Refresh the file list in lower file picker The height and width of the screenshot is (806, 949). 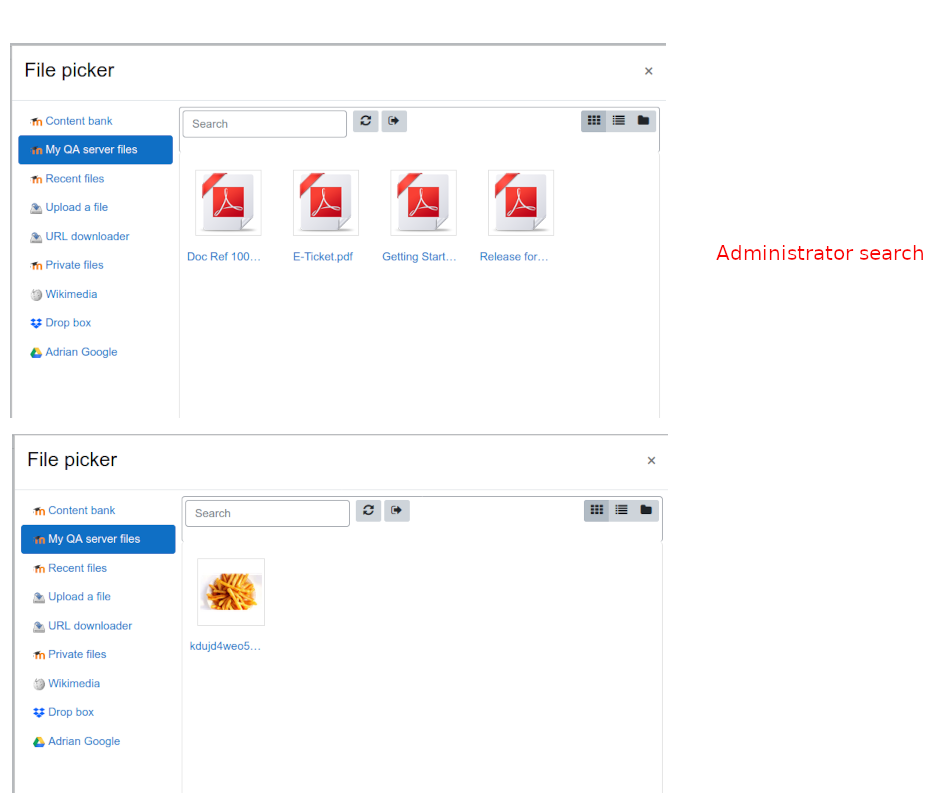(x=369, y=510)
